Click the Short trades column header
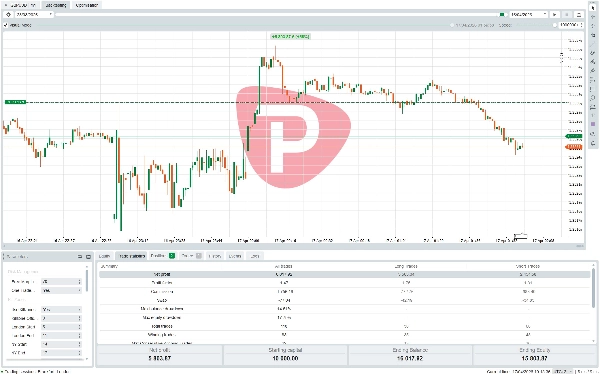The width and height of the screenshot is (600, 374). click(528, 266)
